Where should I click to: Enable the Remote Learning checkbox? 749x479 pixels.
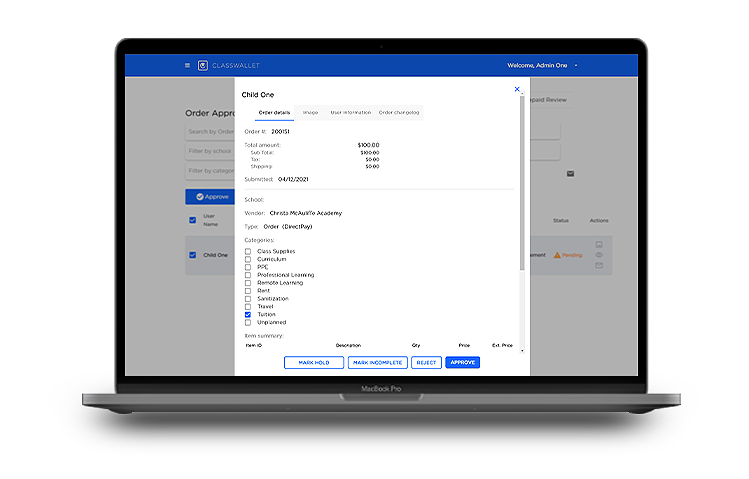click(248, 283)
